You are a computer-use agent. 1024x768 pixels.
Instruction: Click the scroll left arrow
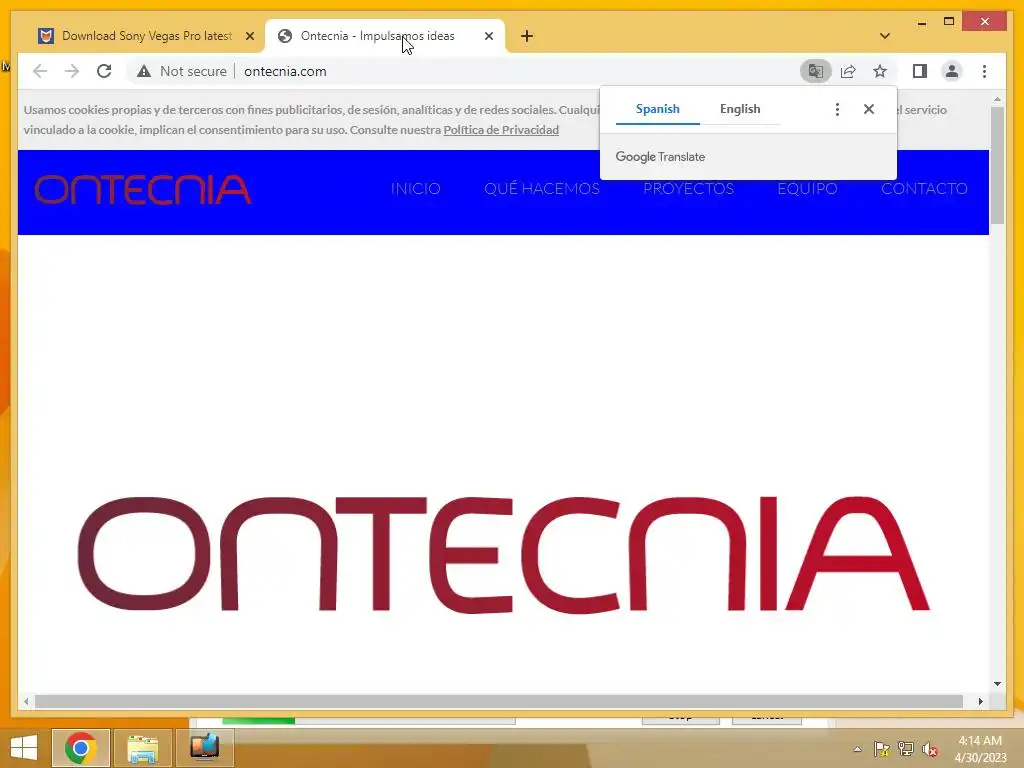click(x=26, y=701)
